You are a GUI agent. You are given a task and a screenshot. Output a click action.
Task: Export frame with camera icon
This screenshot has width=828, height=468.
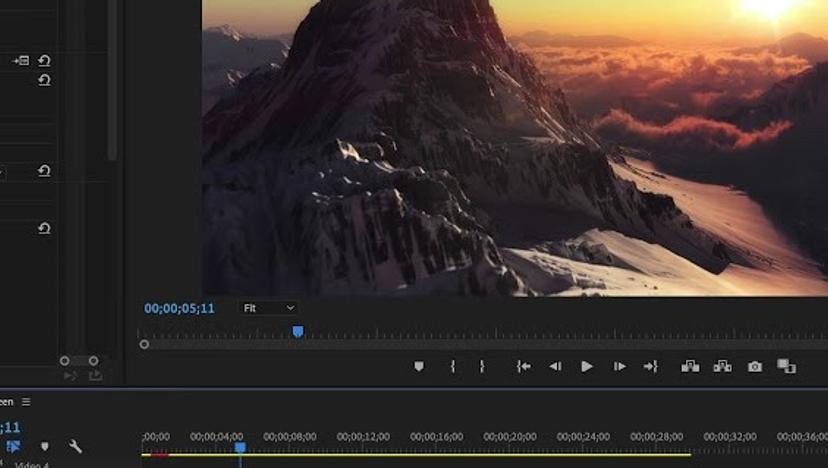point(755,367)
